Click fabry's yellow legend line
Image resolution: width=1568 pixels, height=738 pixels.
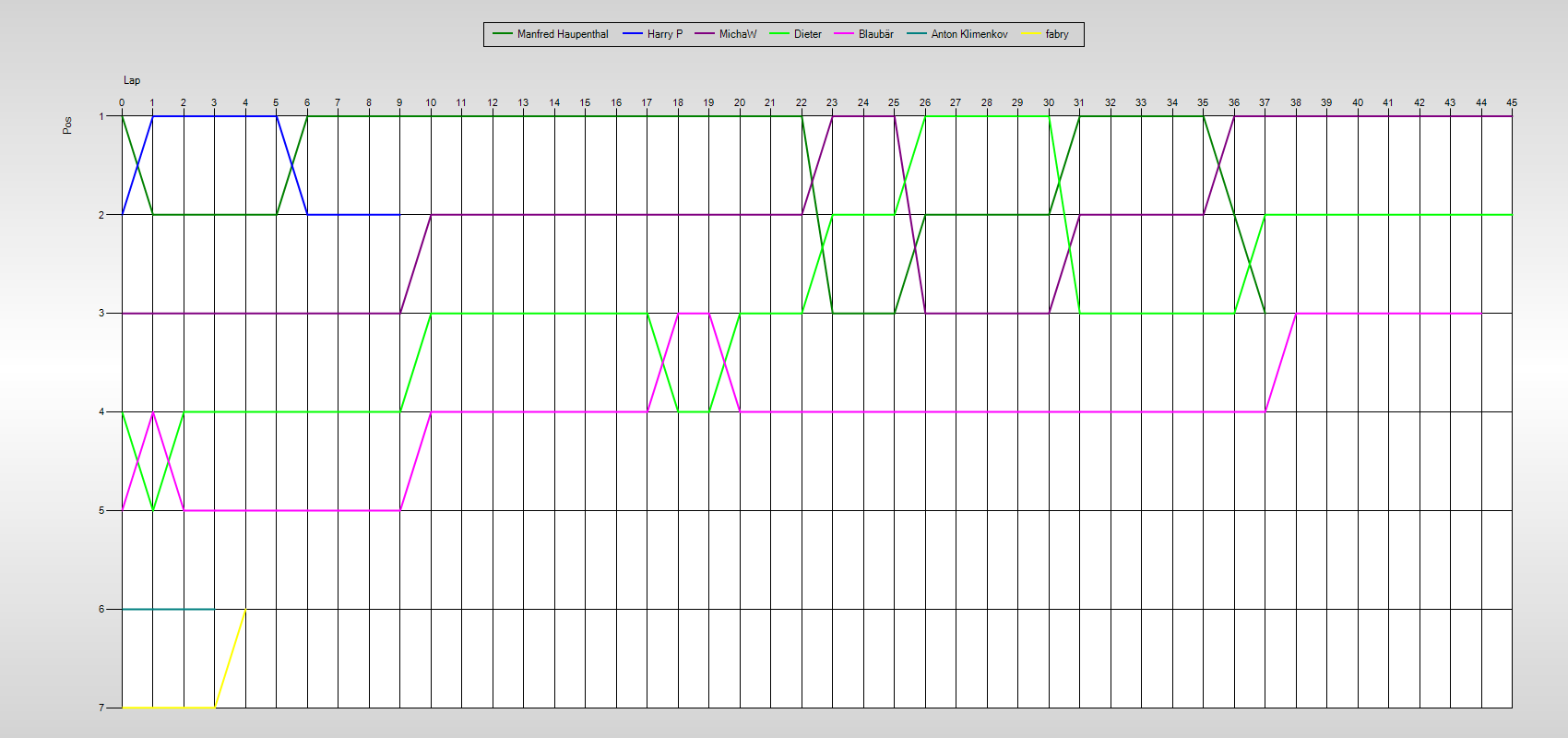point(1030,34)
